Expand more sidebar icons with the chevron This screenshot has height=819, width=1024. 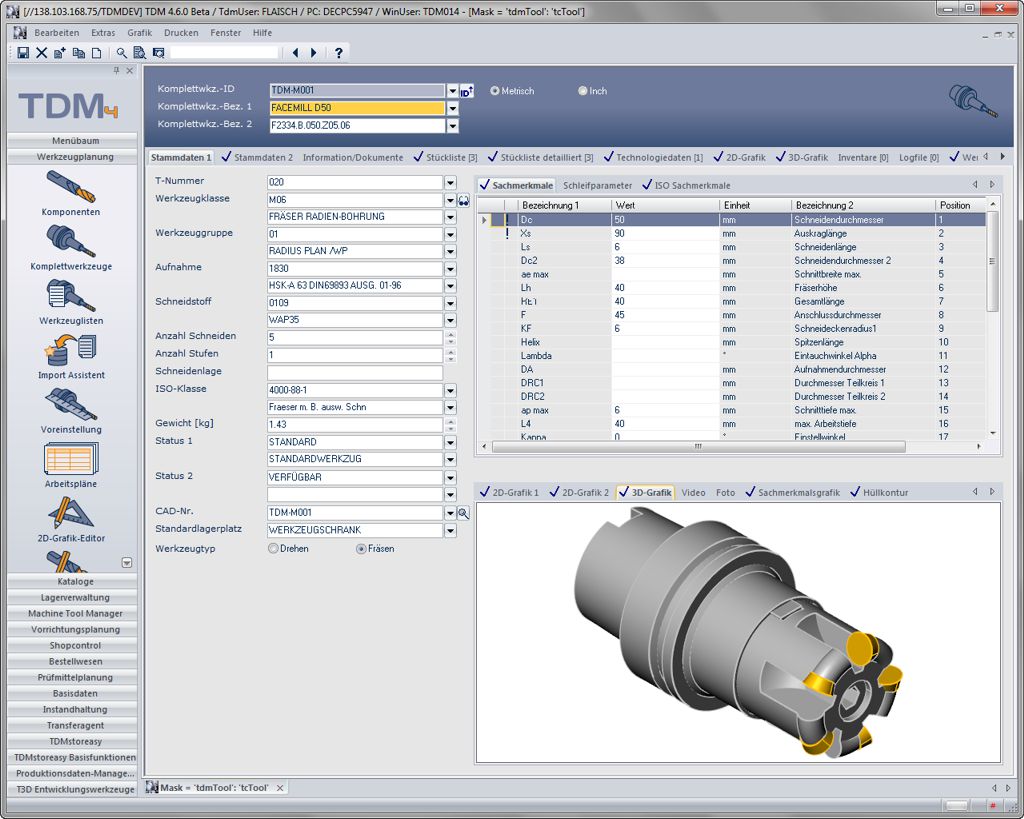tap(127, 562)
